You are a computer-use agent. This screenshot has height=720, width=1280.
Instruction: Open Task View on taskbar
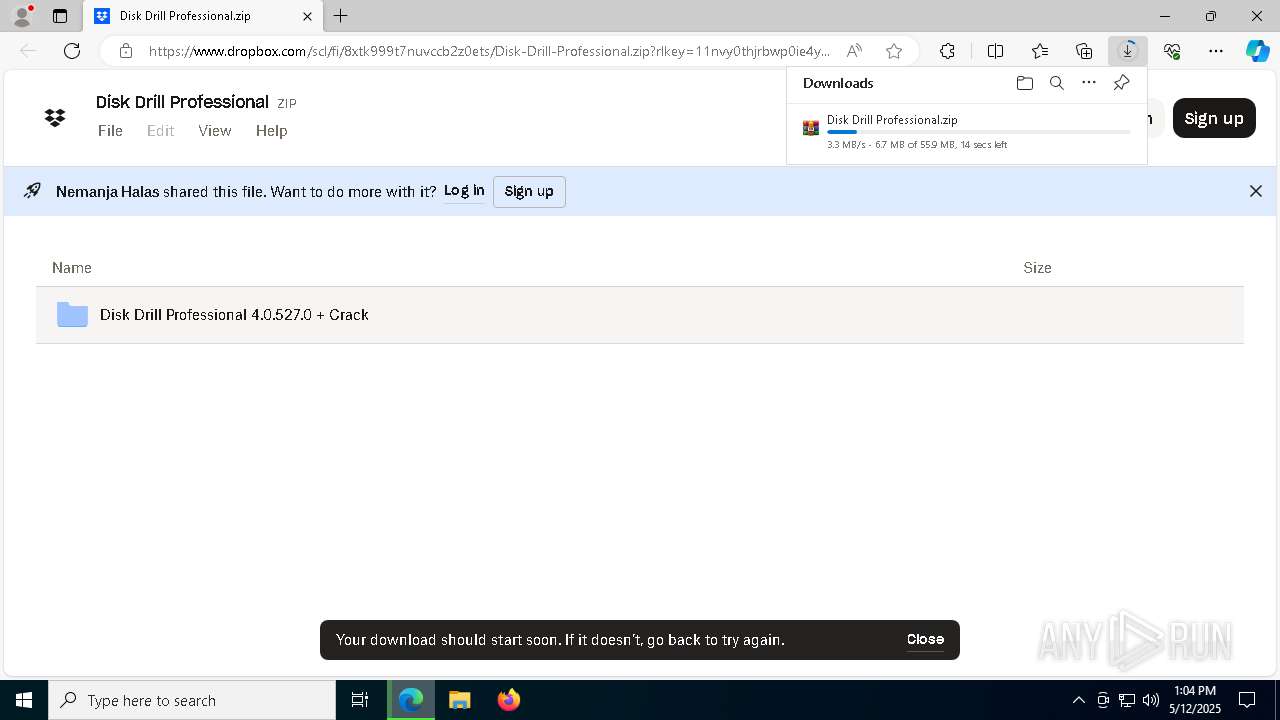360,700
